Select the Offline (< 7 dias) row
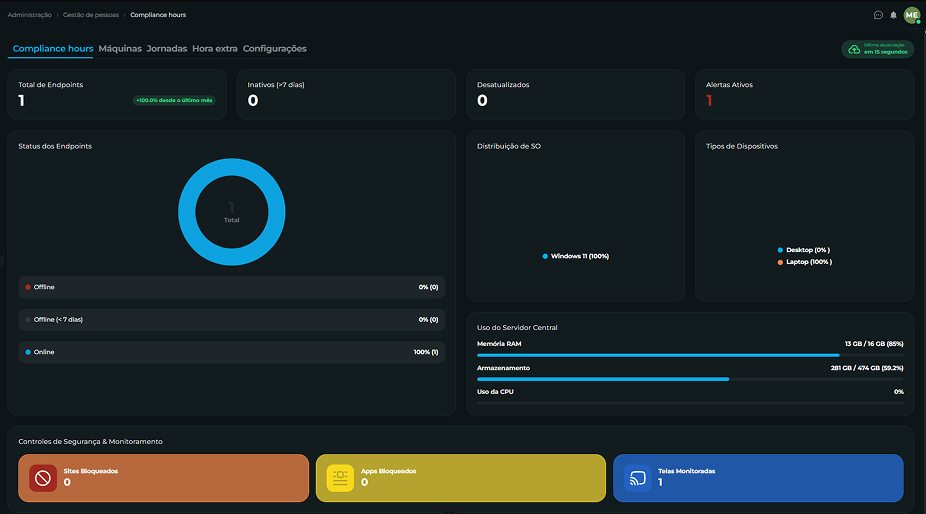The width and height of the screenshot is (926, 514). [232, 320]
